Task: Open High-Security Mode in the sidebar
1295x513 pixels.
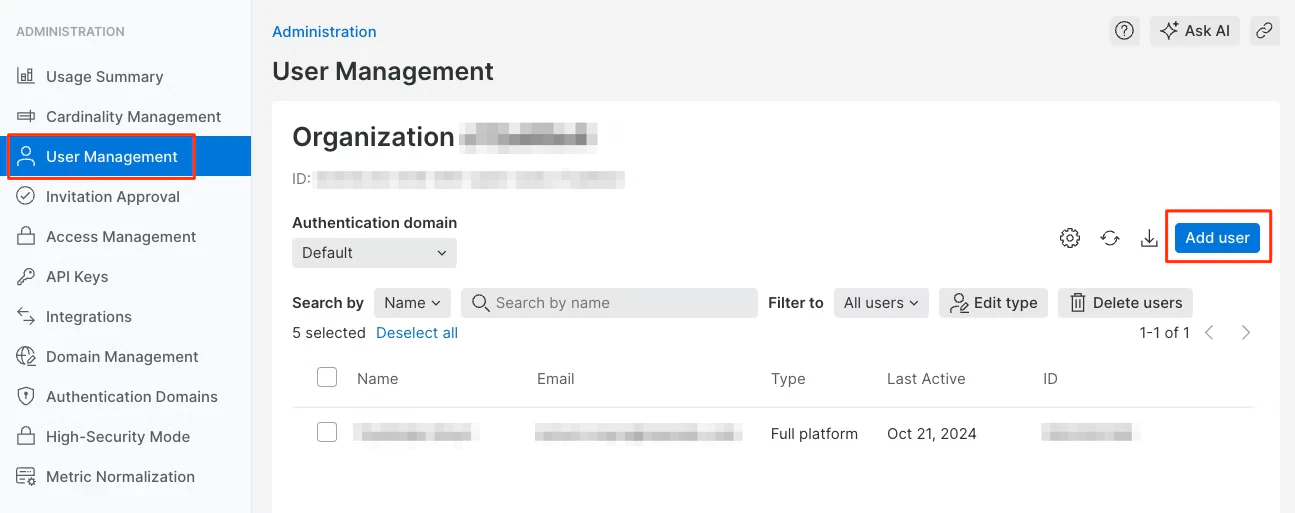Action: (125, 436)
